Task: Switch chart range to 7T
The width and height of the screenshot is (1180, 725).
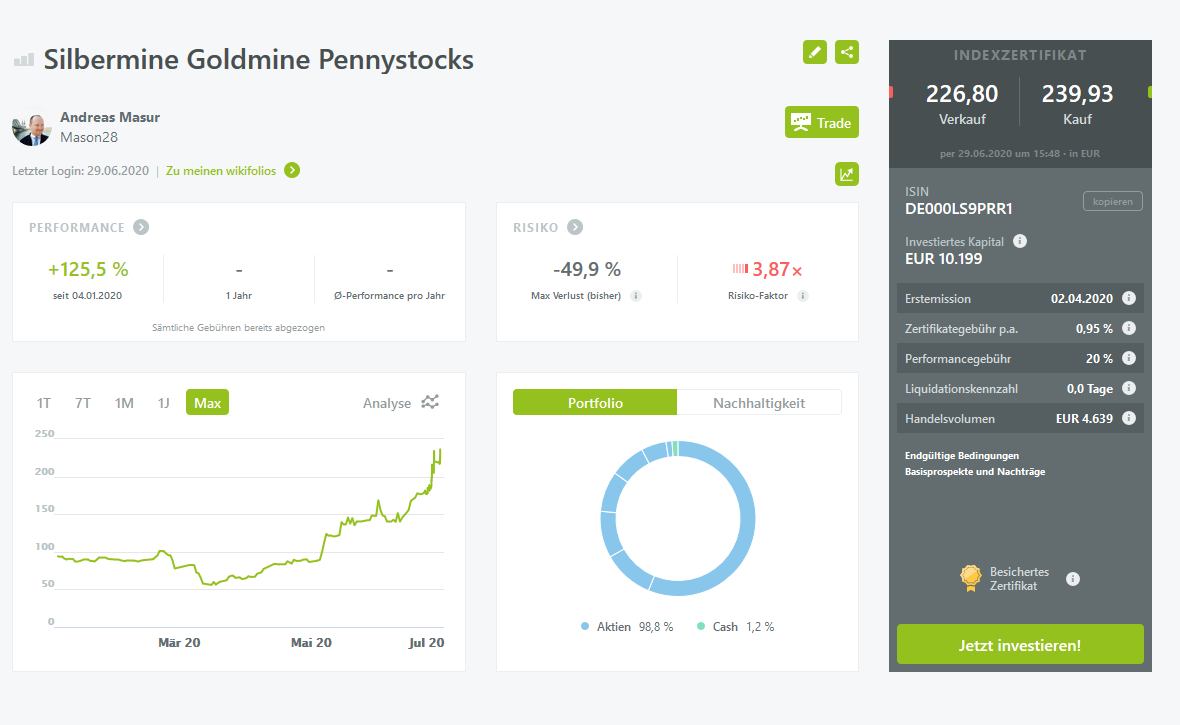Action: pyautogui.click(x=82, y=402)
